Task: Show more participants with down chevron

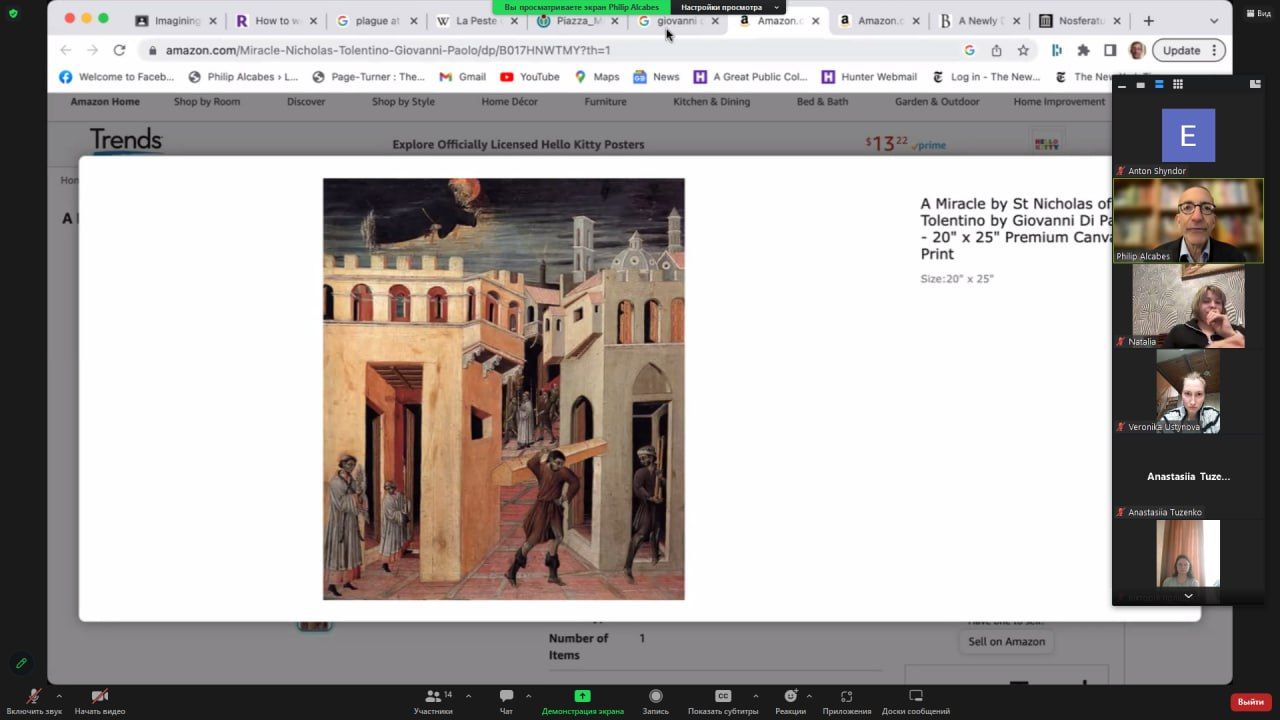Action: [x=1188, y=596]
